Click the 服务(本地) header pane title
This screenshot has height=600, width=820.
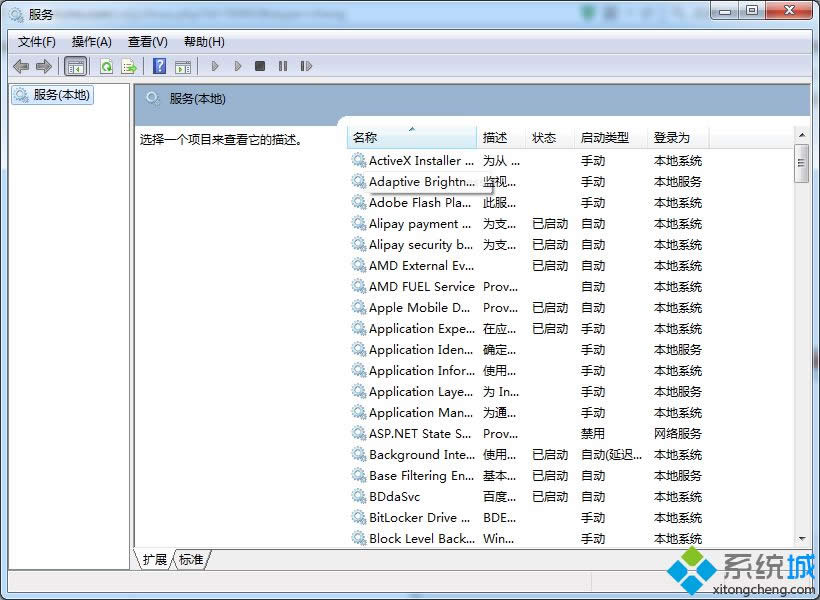pyautogui.click(x=197, y=99)
